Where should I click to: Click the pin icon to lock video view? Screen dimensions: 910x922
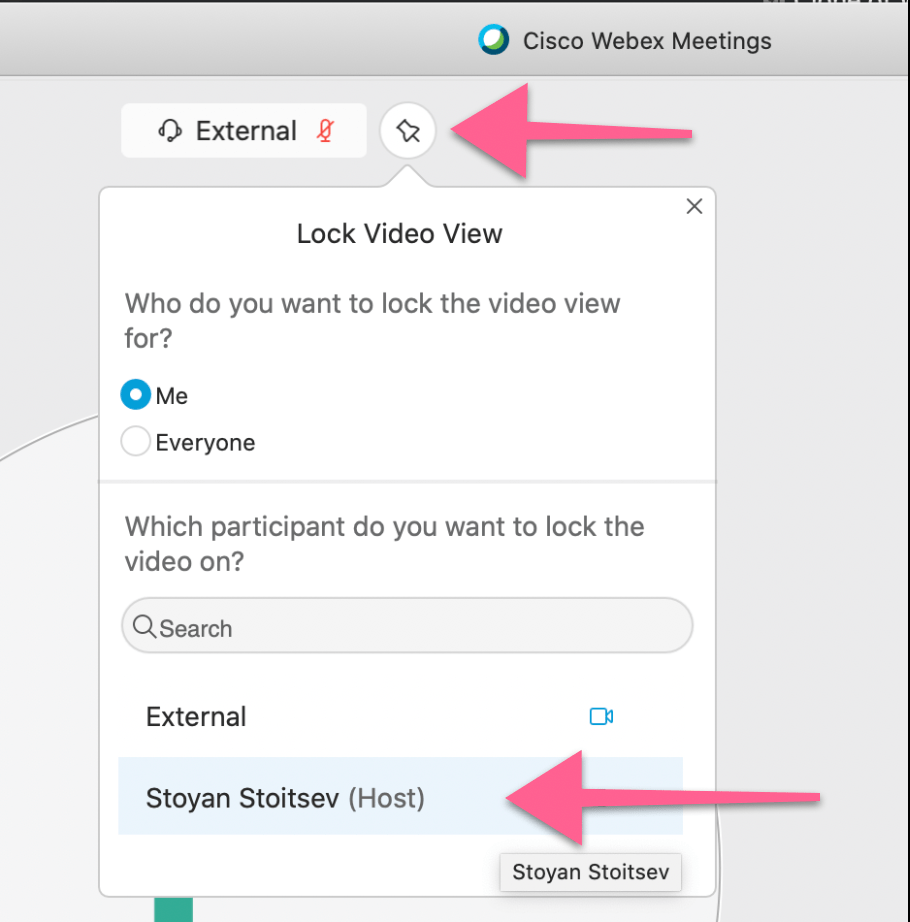click(x=407, y=131)
